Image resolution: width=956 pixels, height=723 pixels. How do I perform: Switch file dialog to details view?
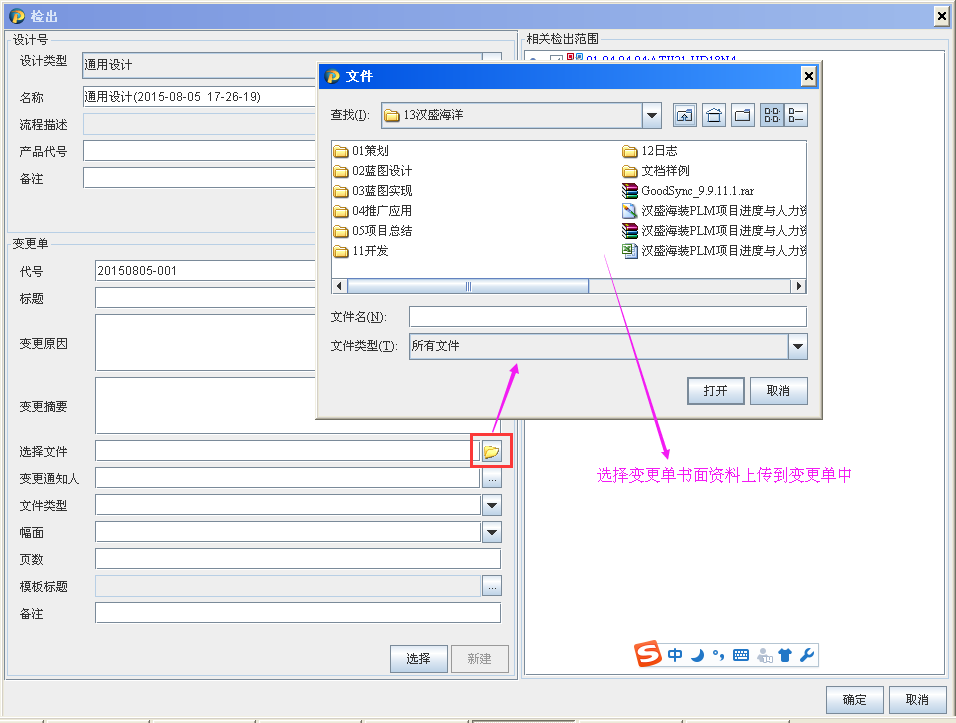[x=796, y=115]
